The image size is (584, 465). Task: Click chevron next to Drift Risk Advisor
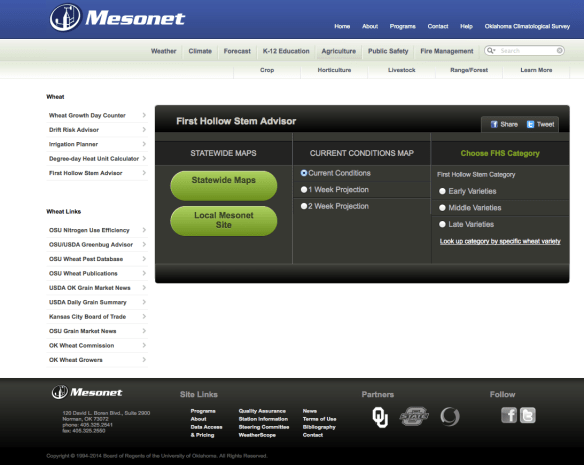tap(144, 130)
